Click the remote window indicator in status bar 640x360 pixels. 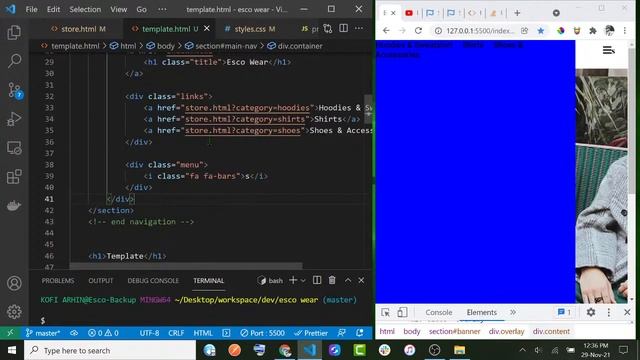click(10, 333)
